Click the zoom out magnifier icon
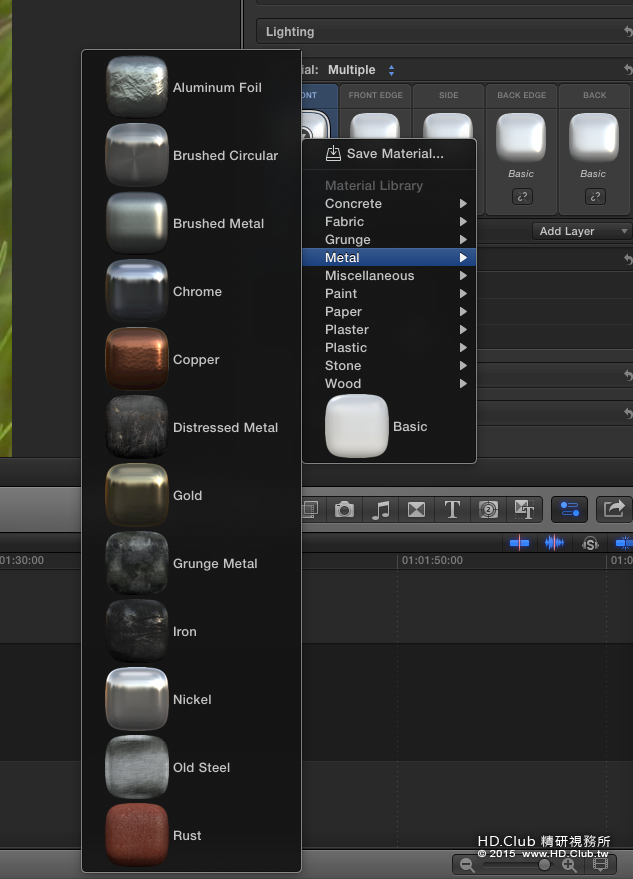This screenshot has width=633, height=879. (467, 865)
